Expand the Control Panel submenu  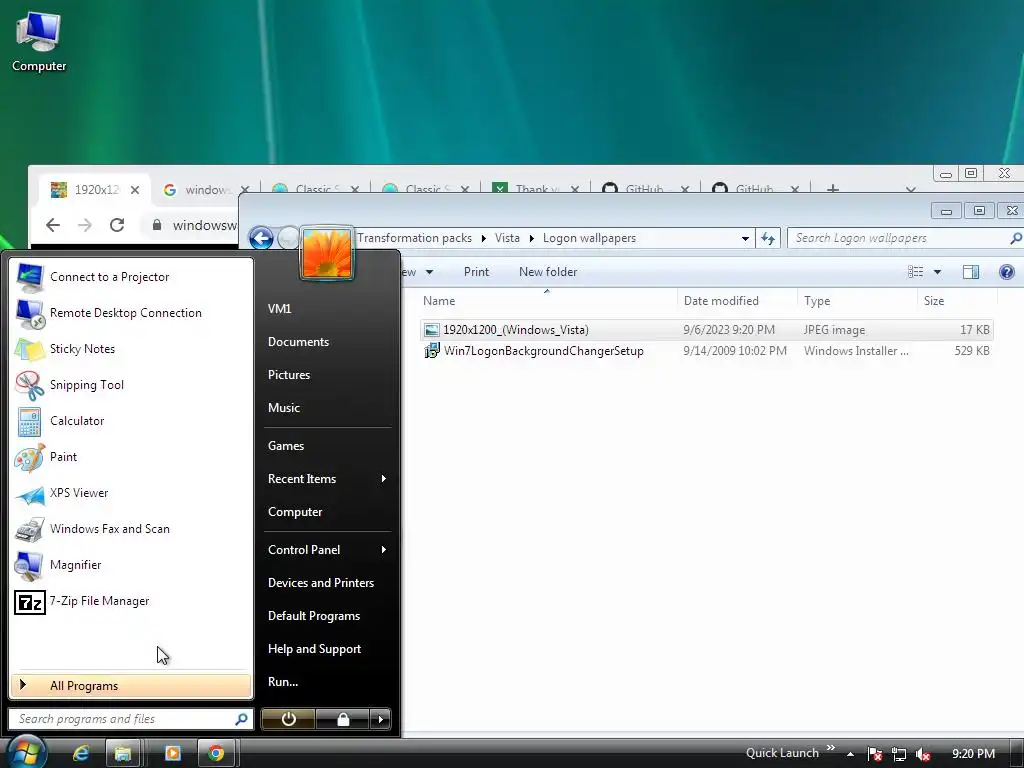383,550
